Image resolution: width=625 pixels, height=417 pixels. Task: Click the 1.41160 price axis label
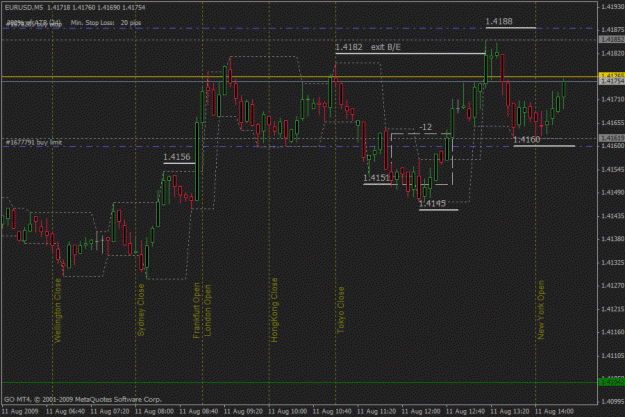613,332
